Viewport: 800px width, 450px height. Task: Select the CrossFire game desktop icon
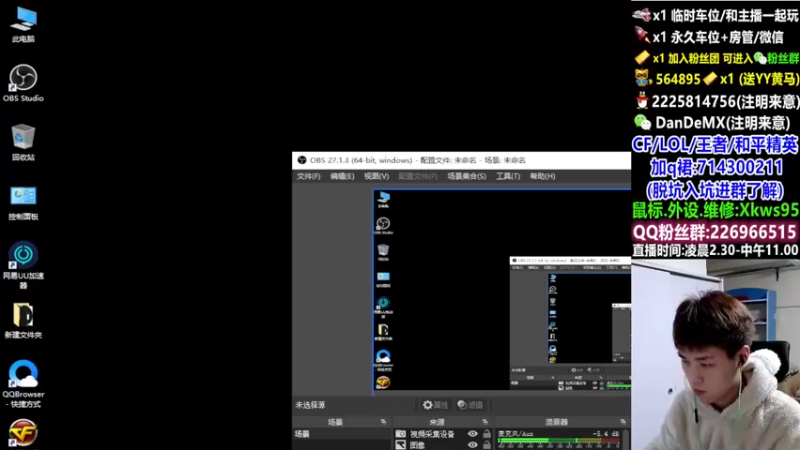coord(23,433)
